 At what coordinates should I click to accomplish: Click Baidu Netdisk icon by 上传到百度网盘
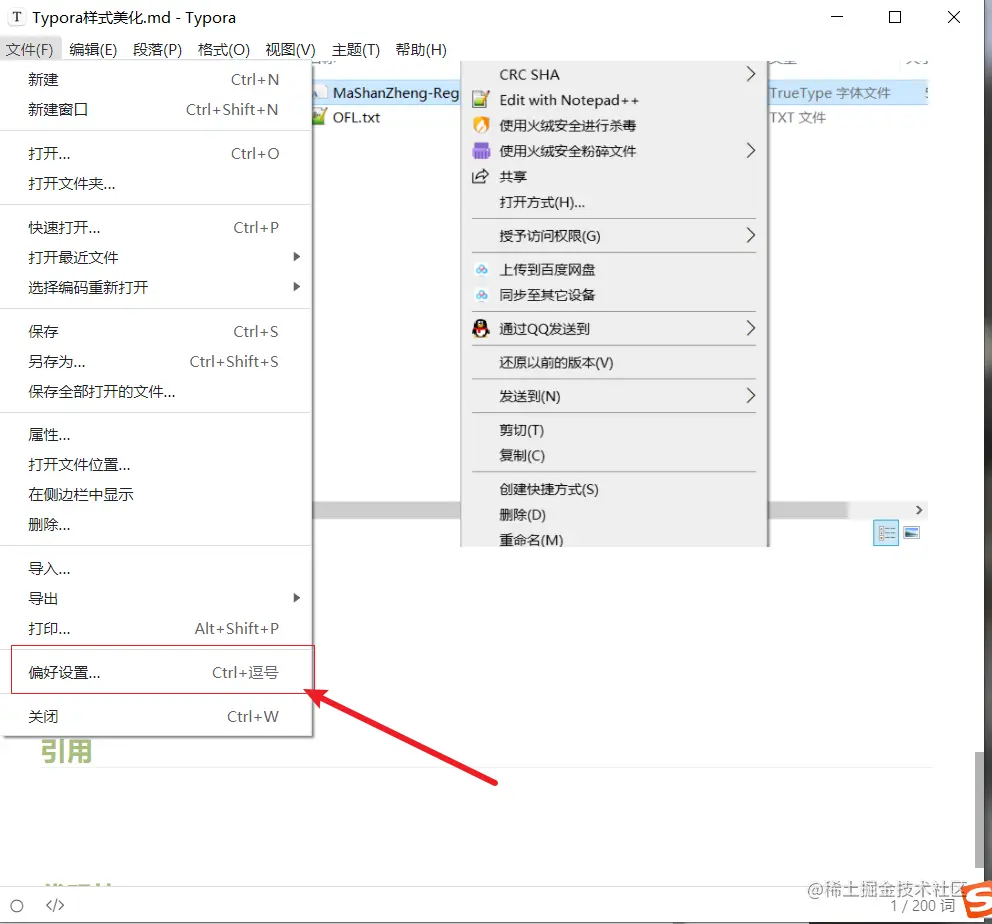(x=481, y=270)
